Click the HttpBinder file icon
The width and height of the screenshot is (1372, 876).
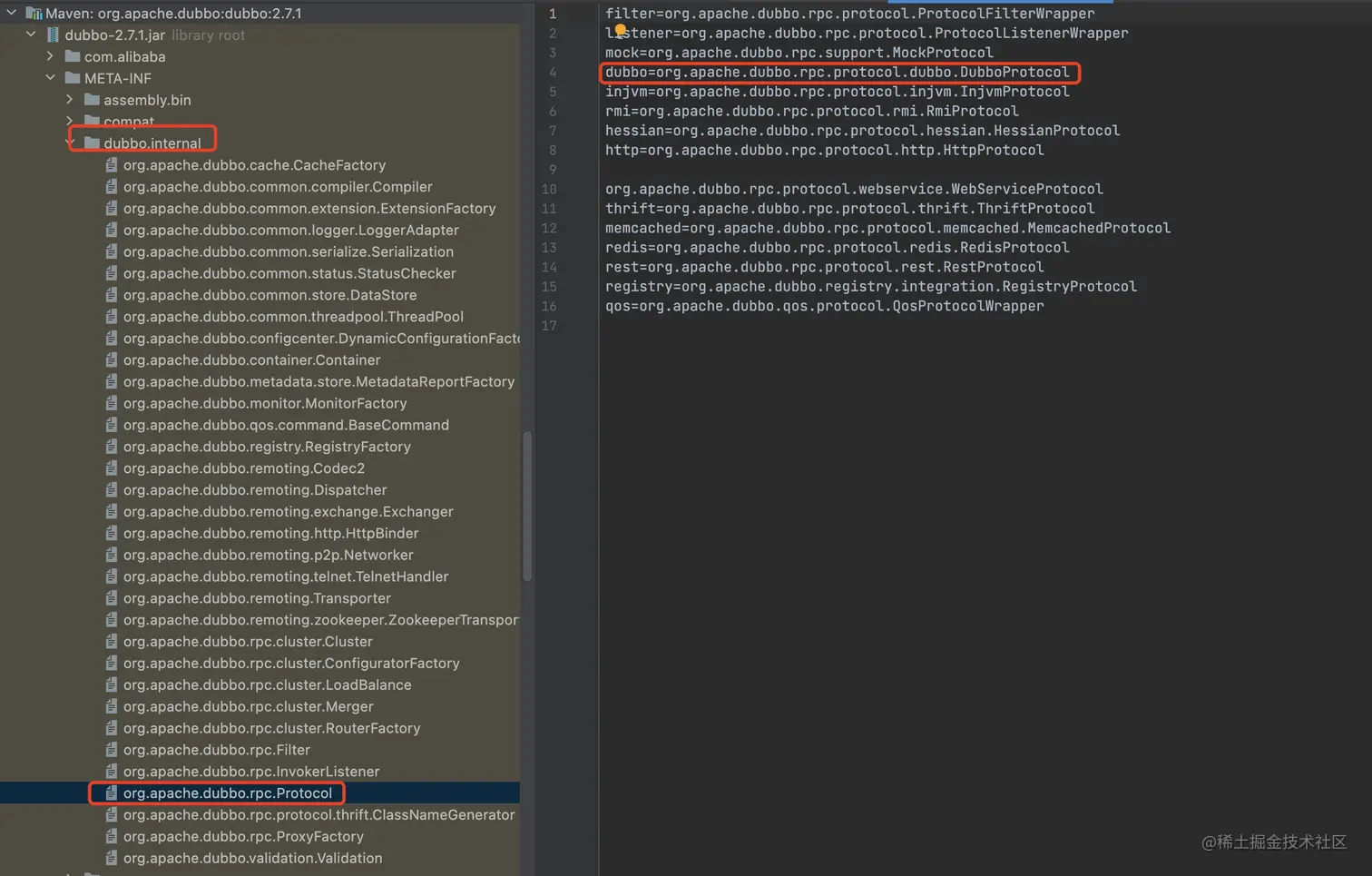tap(112, 533)
